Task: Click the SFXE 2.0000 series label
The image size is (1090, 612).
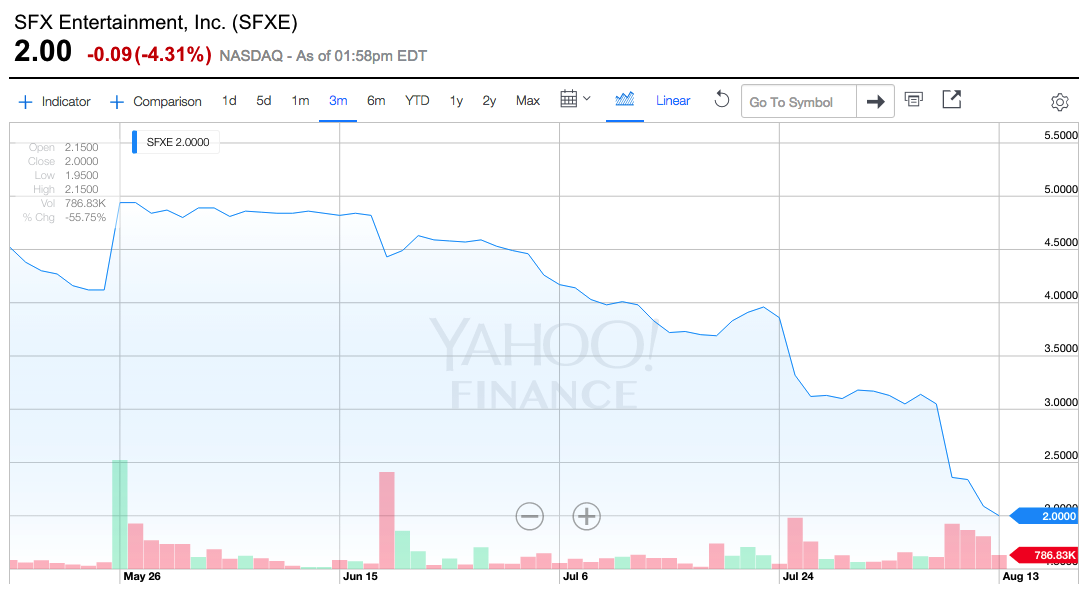Action: coord(177,142)
